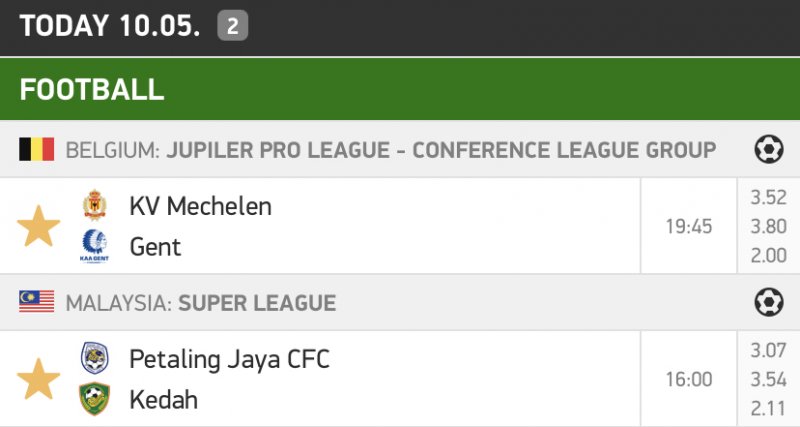Toggle favorite star for KV Mechelen match
The image size is (800, 427).
point(39,226)
